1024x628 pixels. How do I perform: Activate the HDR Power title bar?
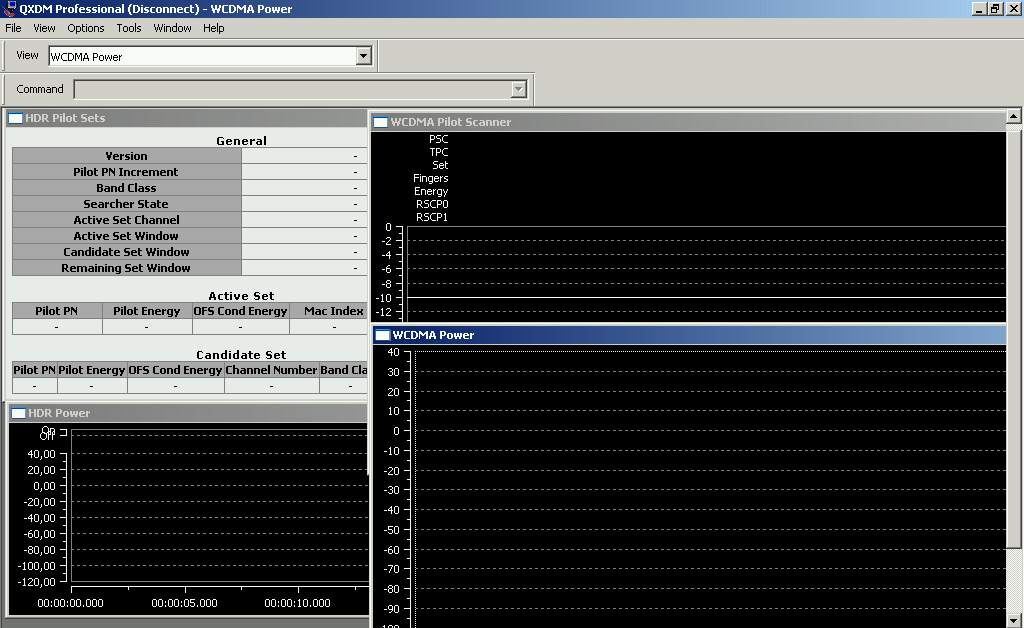[x=188, y=413]
